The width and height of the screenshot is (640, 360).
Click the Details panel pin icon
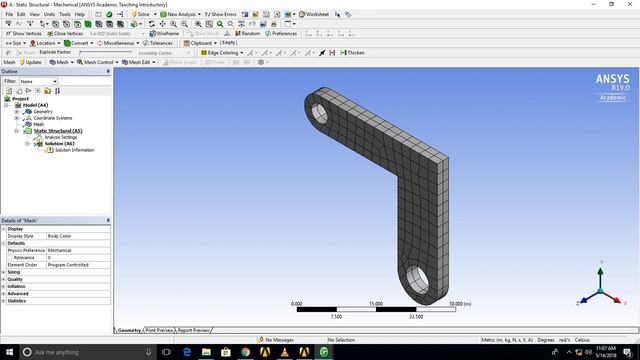tap(108, 220)
